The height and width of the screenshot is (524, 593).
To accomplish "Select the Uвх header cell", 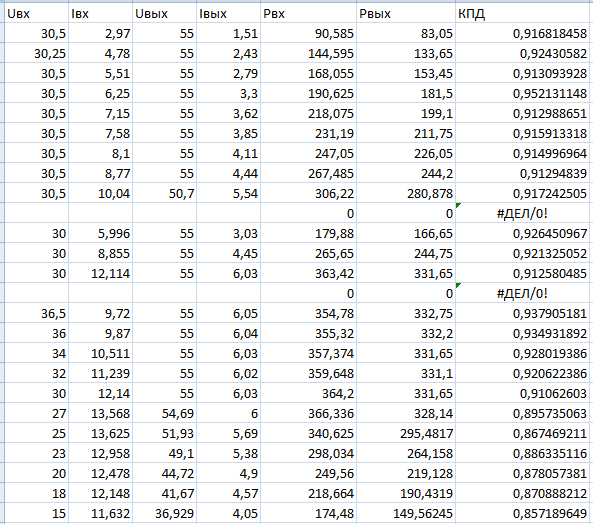I will click(36, 14).
